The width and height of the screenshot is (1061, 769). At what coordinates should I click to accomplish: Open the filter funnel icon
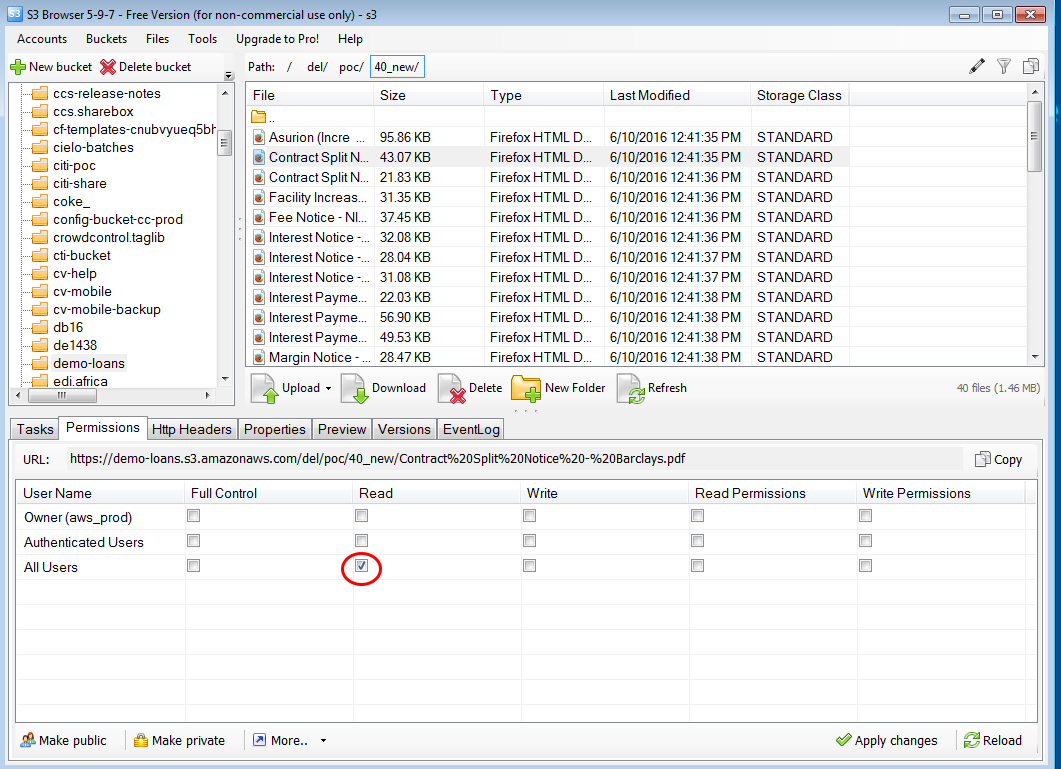(1004, 66)
